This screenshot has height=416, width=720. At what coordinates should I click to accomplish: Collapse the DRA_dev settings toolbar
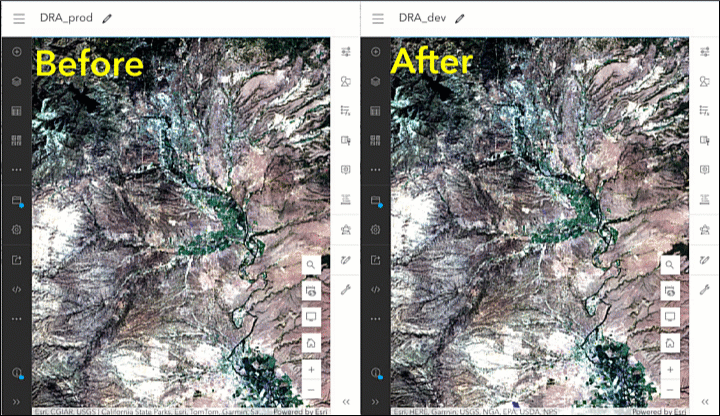[x=705, y=402]
